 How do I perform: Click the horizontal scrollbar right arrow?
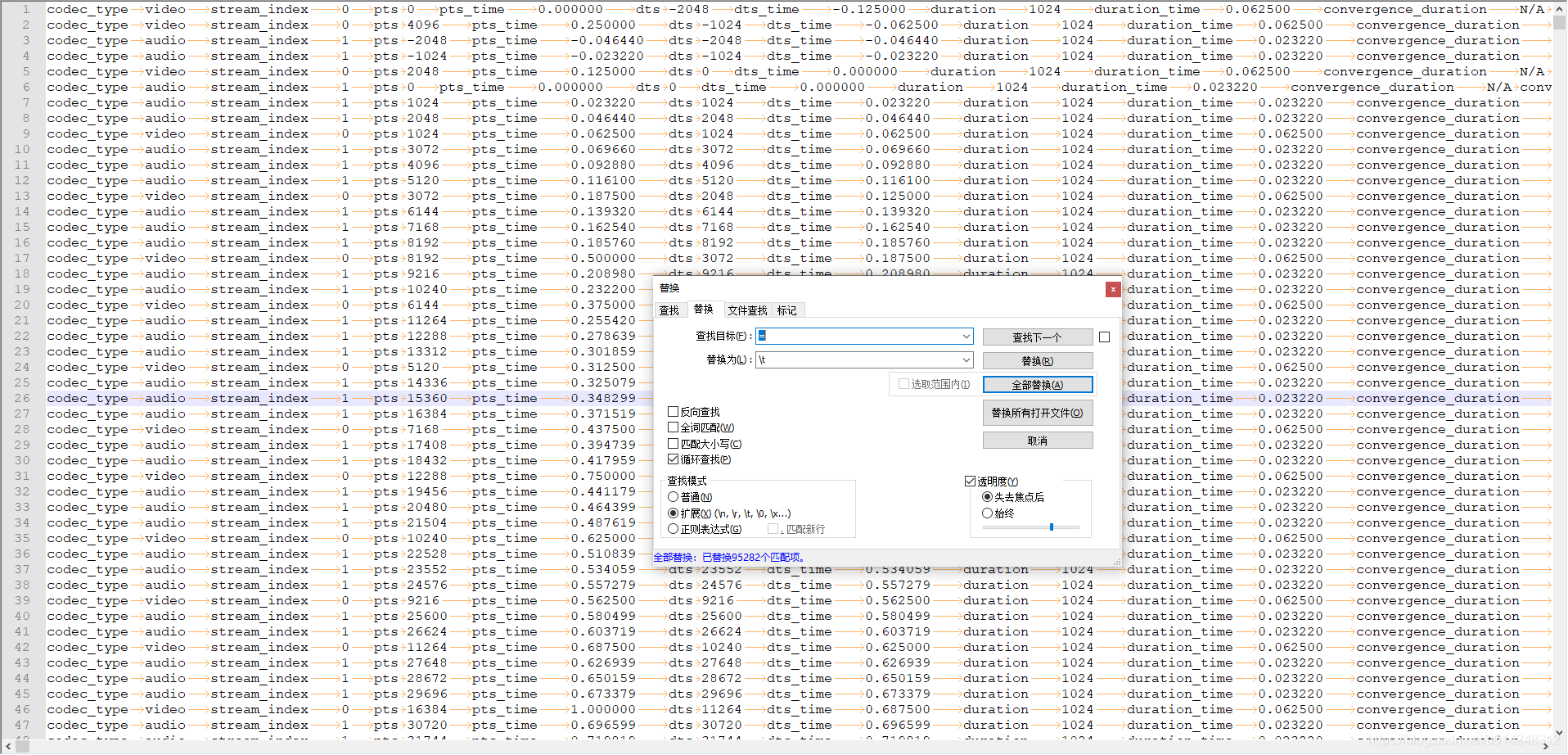1546,747
